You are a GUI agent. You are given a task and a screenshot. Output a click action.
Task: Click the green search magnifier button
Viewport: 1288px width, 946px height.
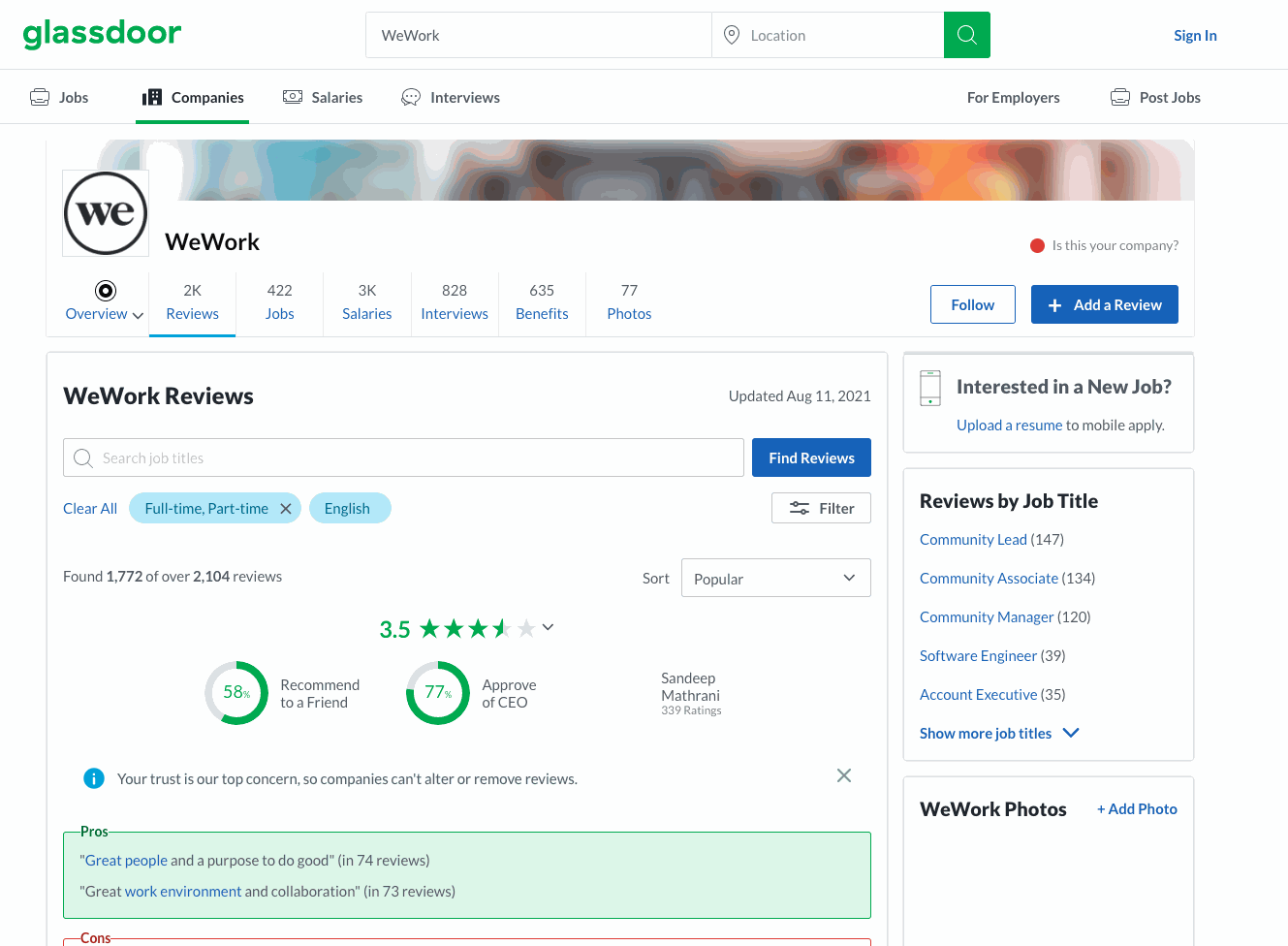pos(966,35)
